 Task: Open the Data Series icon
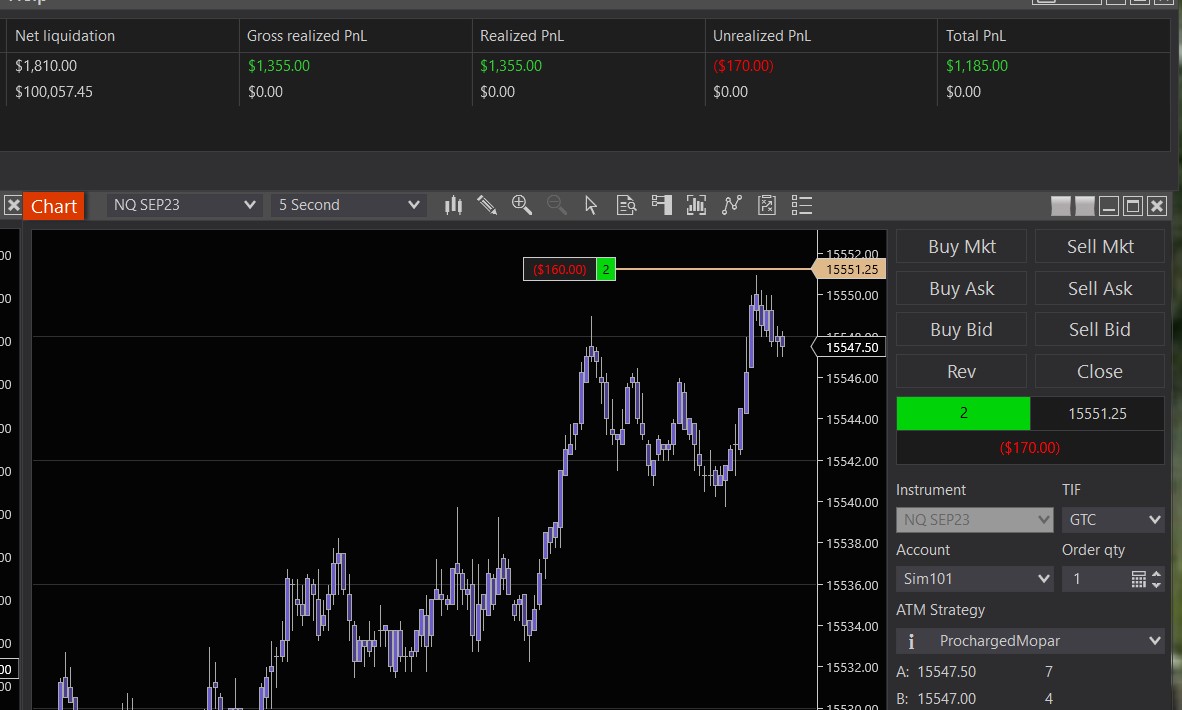coord(697,205)
